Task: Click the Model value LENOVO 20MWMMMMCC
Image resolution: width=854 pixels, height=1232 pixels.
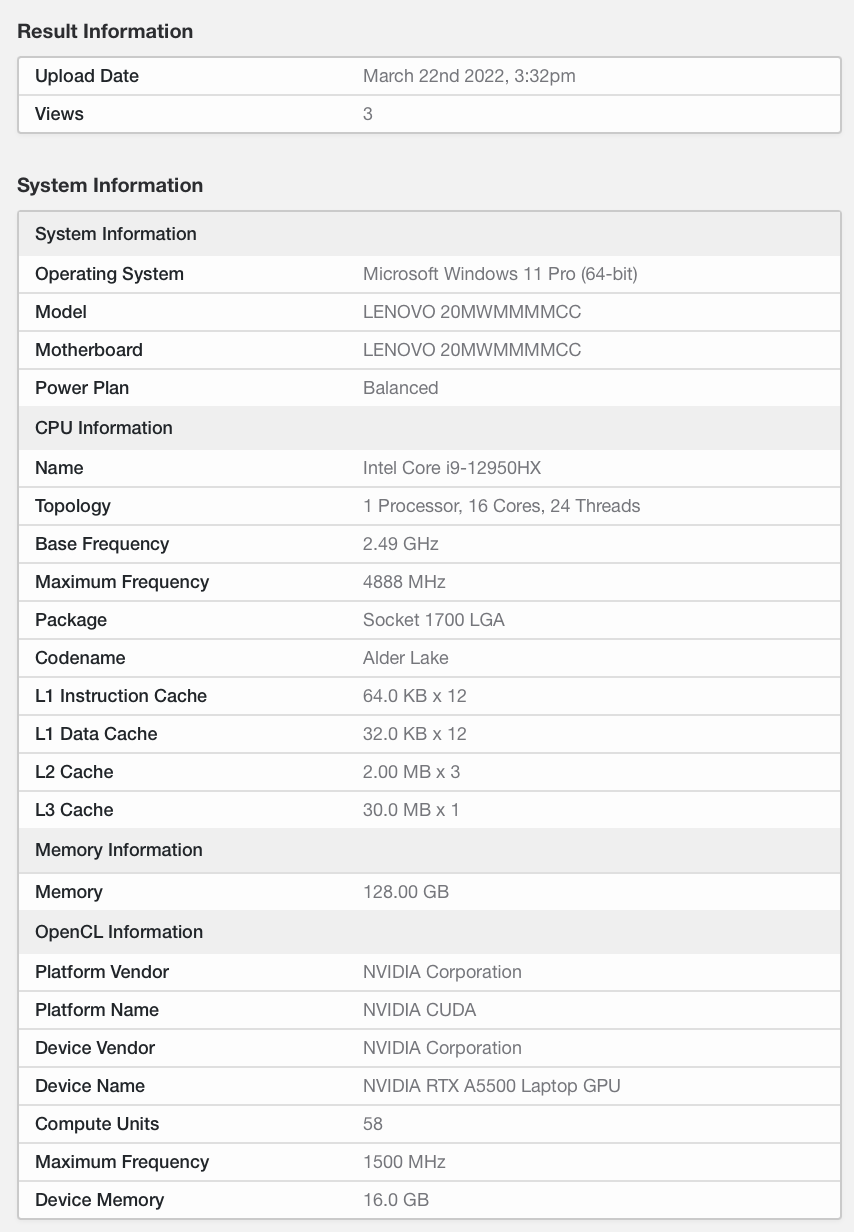Action: 471,312
